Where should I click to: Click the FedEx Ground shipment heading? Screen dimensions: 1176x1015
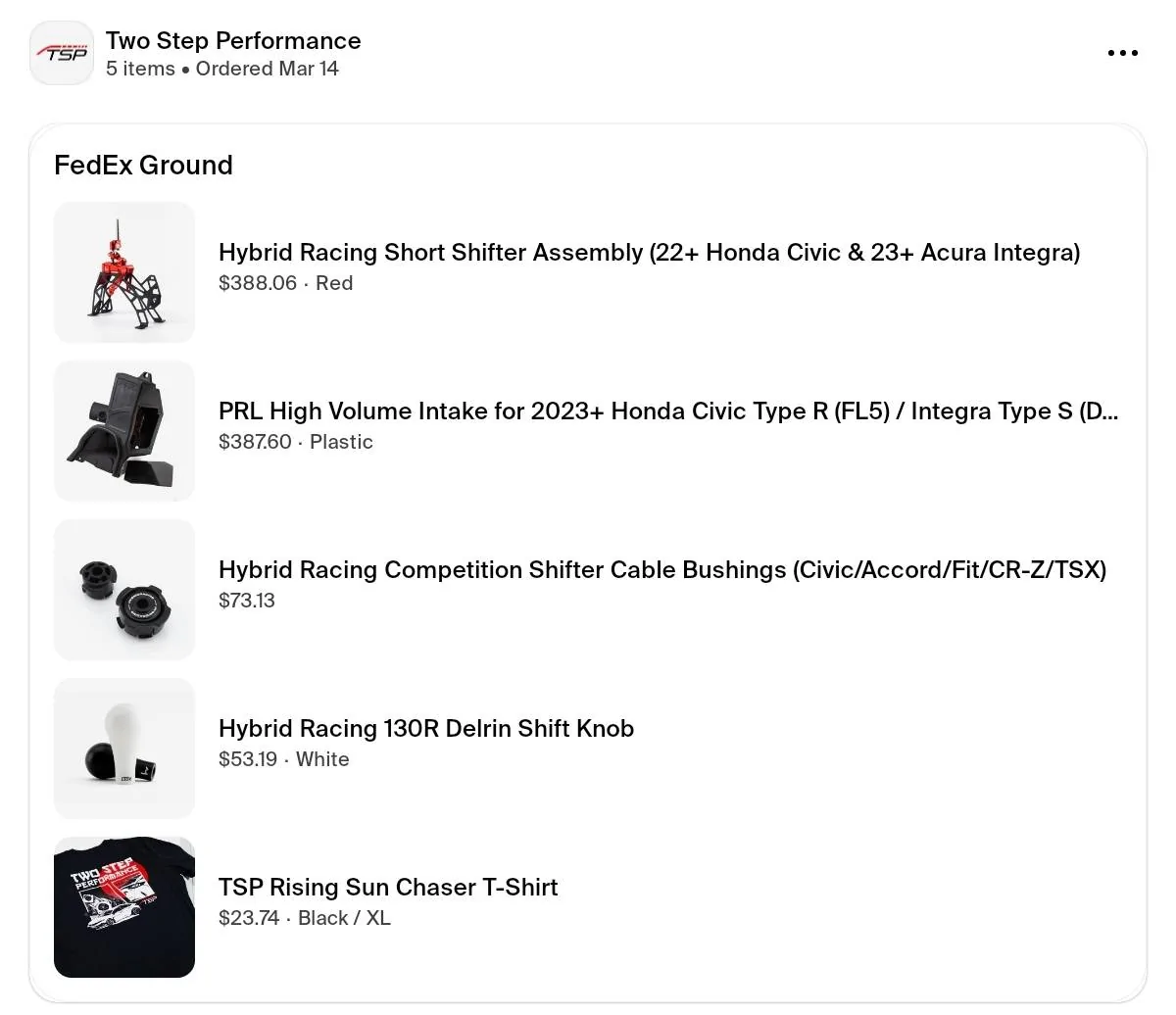pyautogui.click(x=143, y=165)
